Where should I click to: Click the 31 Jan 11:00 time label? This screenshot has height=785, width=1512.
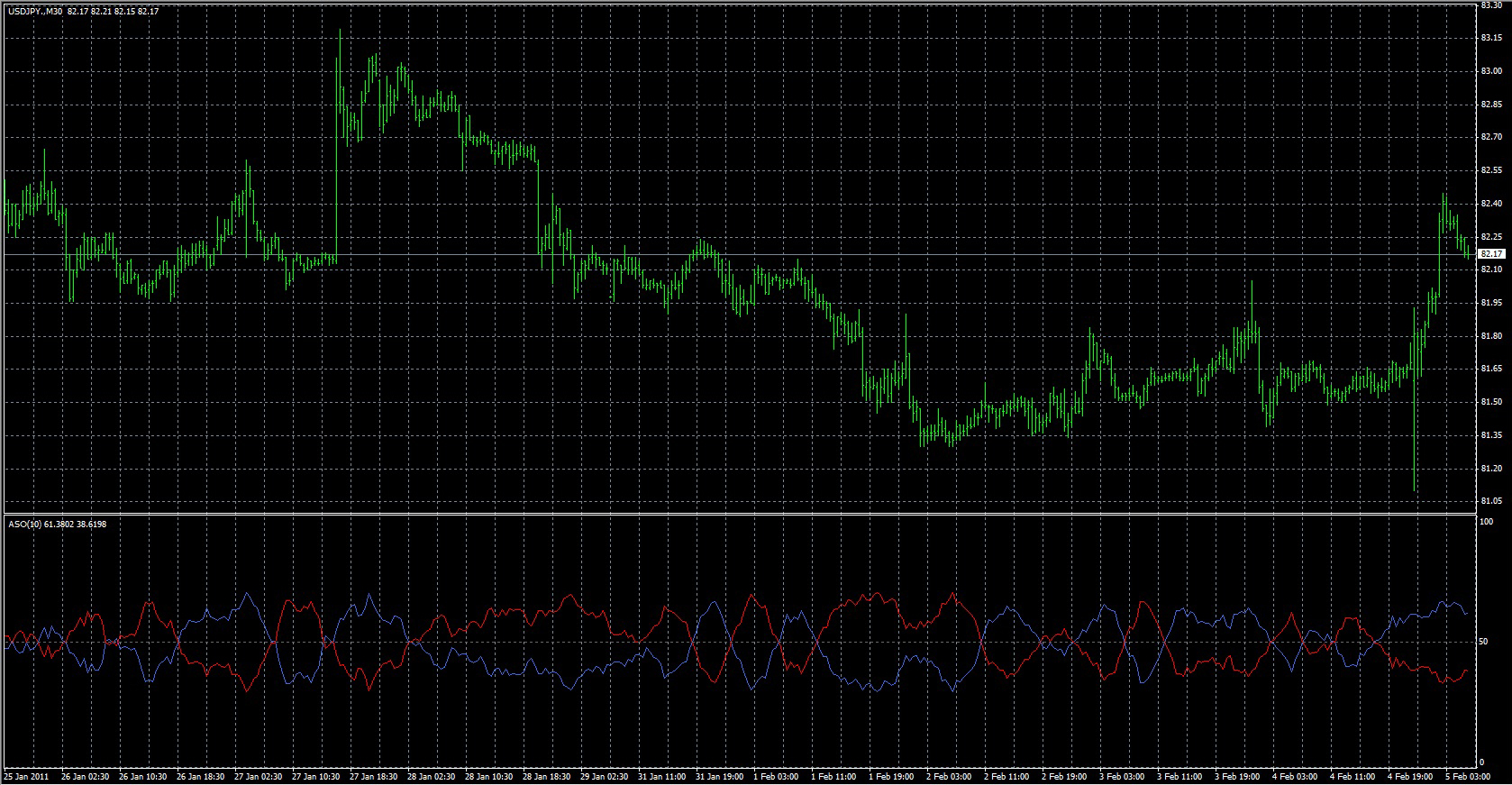point(660,776)
